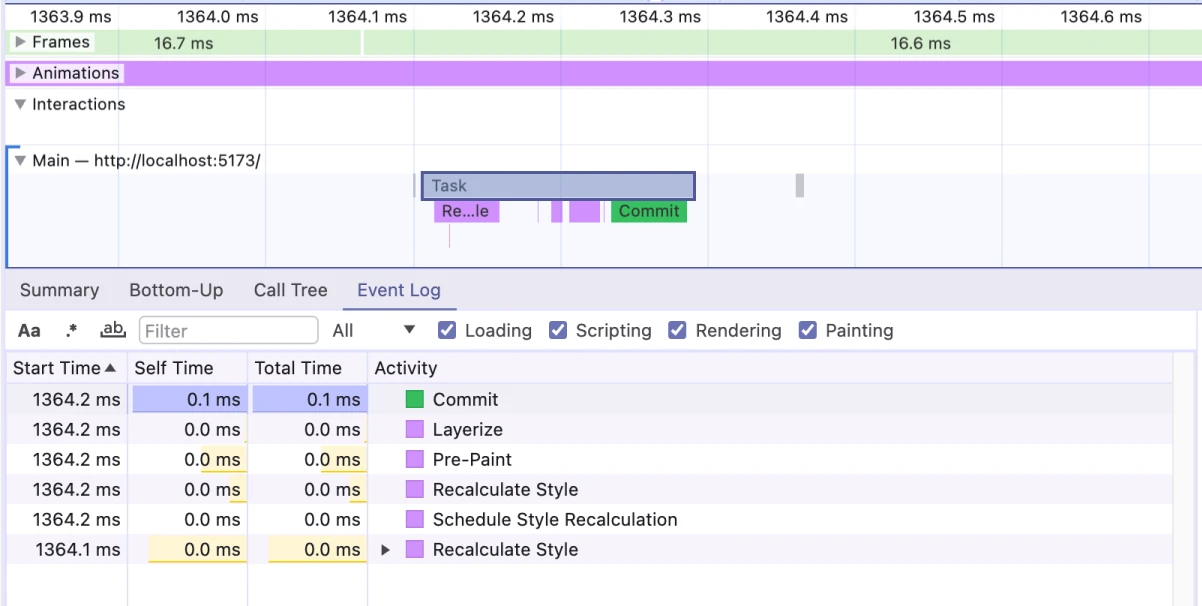
Task: Uncheck the Loading checkbox
Action: point(448,331)
